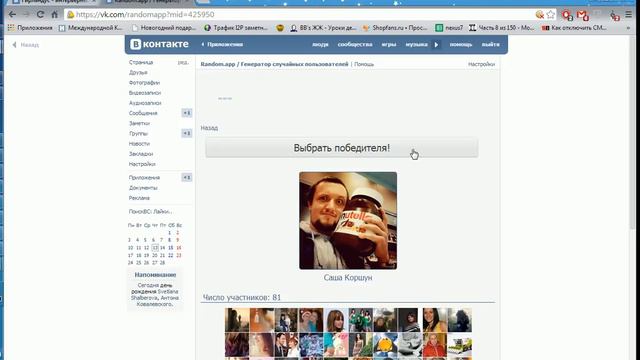Click first participant avatar in grid
The image size is (640, 360).
[237, 320]
